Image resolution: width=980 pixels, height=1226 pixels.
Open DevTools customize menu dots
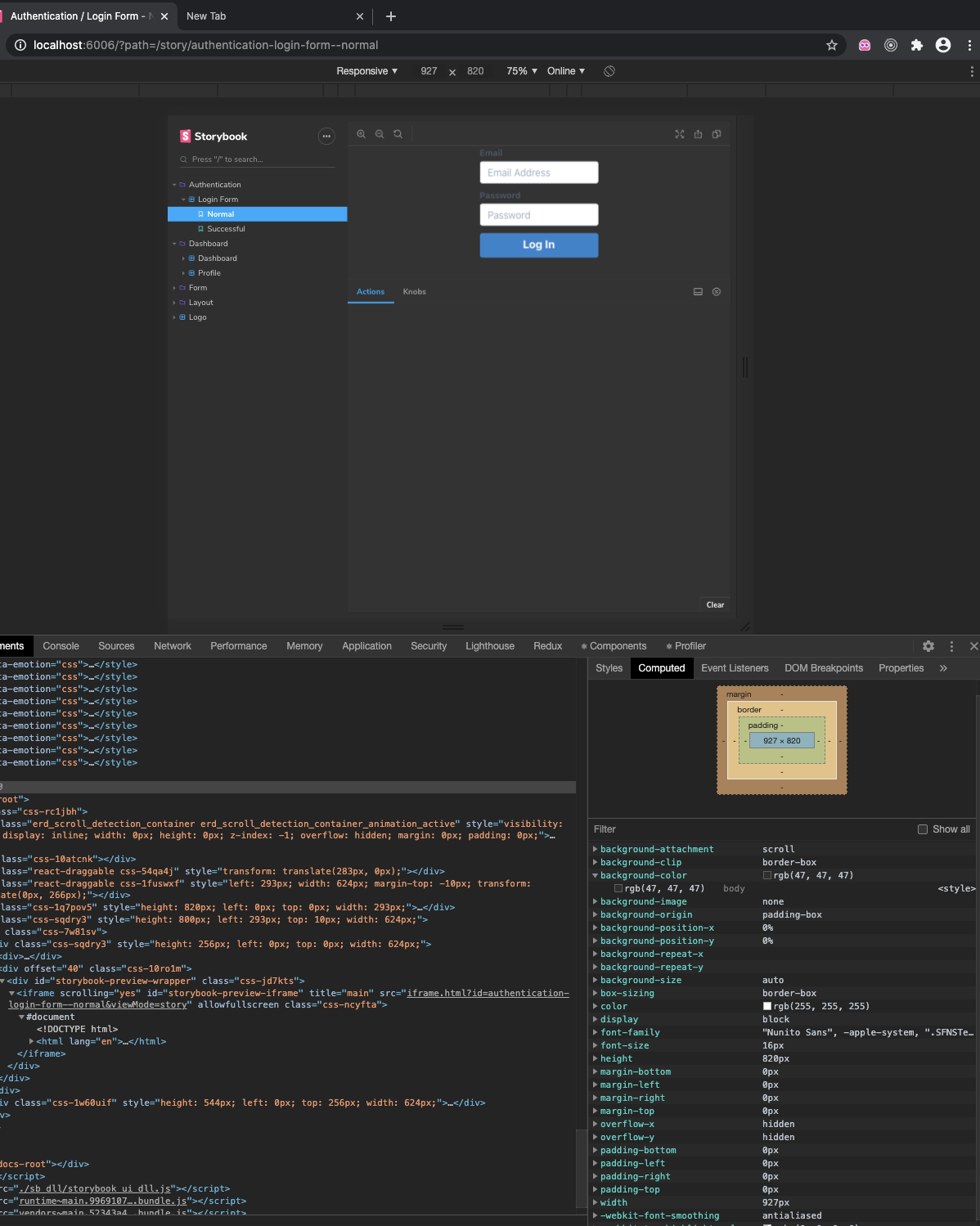951,646
